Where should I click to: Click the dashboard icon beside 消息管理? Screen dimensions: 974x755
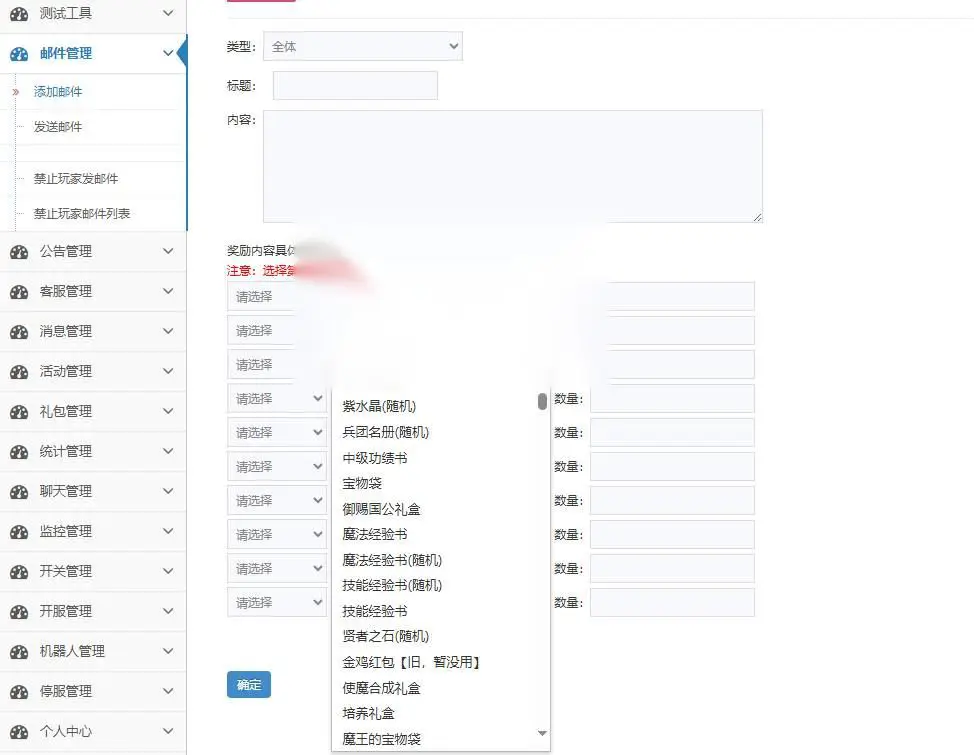click(19, 332)
